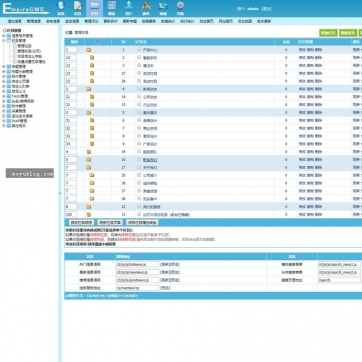This screenshot has width=362, height=362.
Task: Collapse the expanded 栏目管理 tree node
Action: pos(4,40)
